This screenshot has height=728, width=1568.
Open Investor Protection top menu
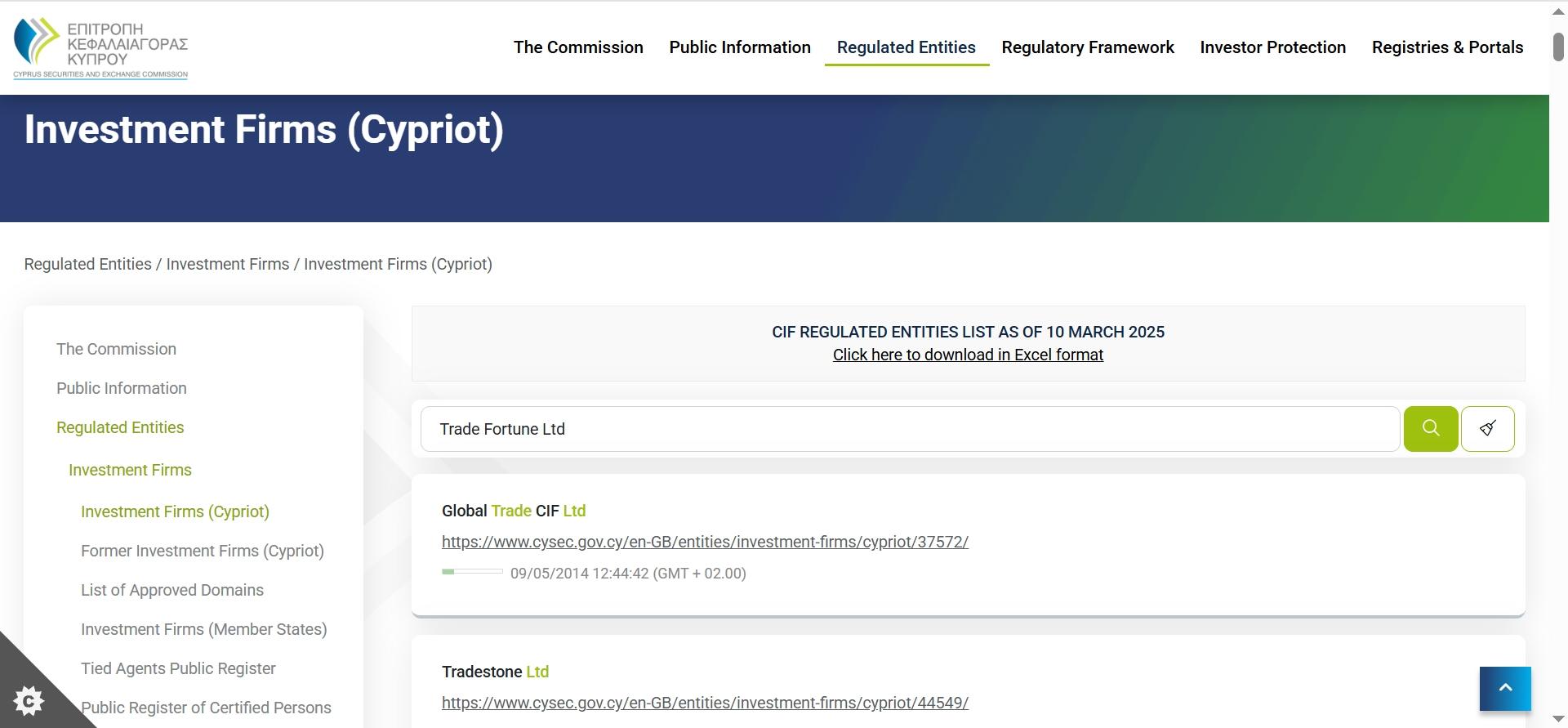[x=1273, y=47]
